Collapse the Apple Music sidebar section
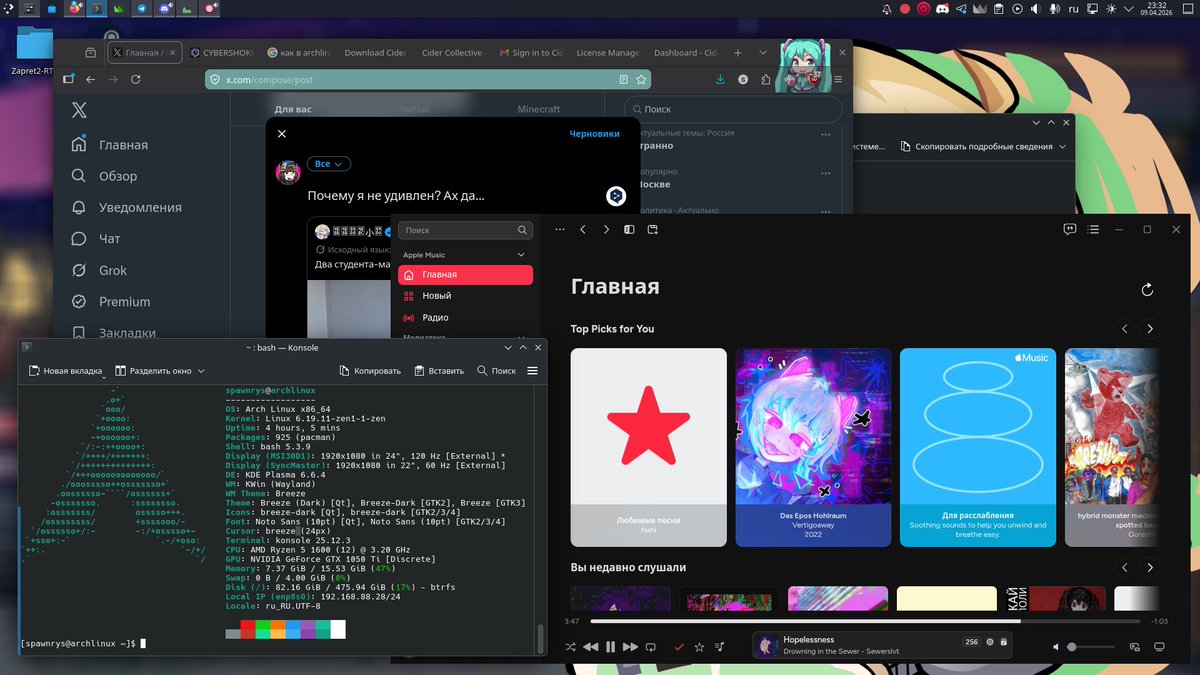 pyautogui.click(x=521, y=255)
